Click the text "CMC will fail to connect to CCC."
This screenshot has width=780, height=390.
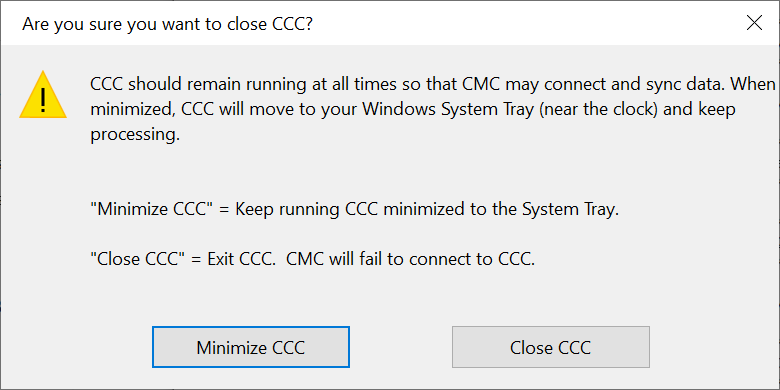411,260
